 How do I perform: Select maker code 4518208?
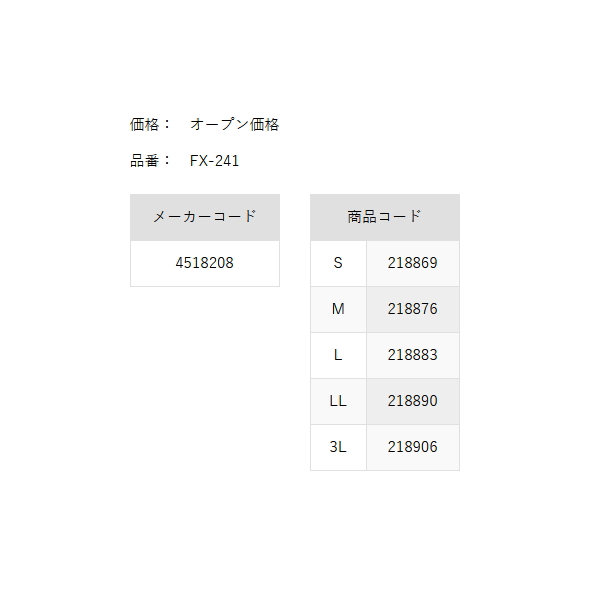(x=205, y=263)
